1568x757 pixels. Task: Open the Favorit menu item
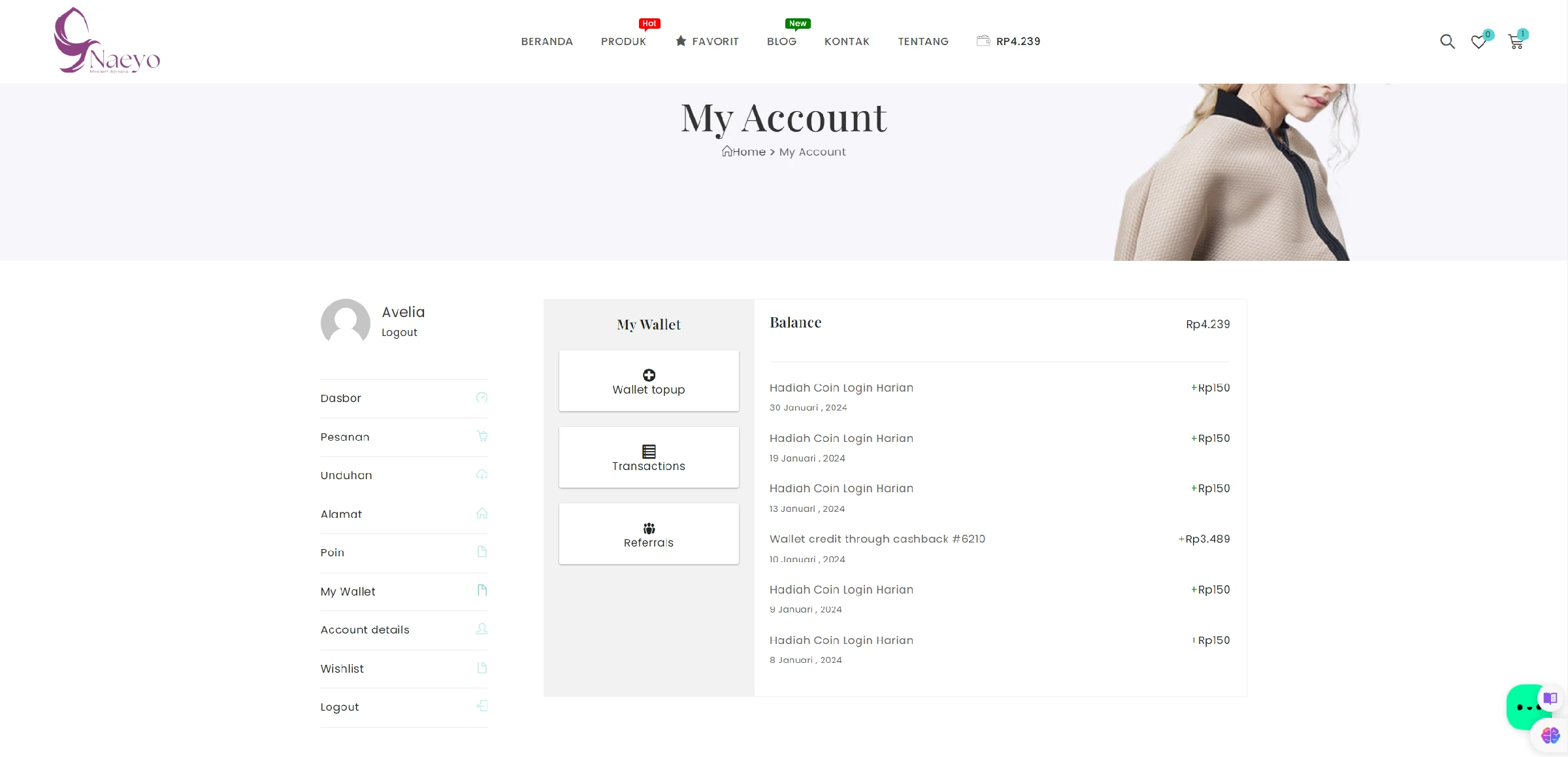pos(715,41)
